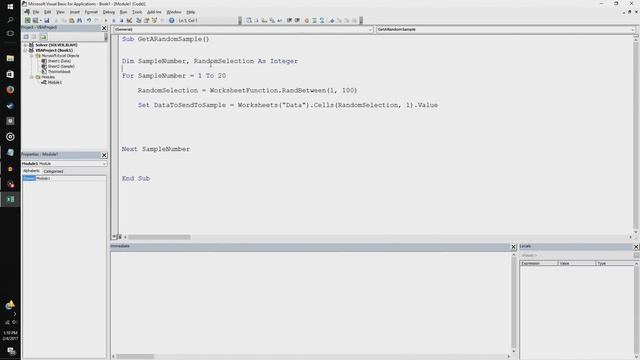Collapse the Microsoft Excel Objects folder

(31, 56)
